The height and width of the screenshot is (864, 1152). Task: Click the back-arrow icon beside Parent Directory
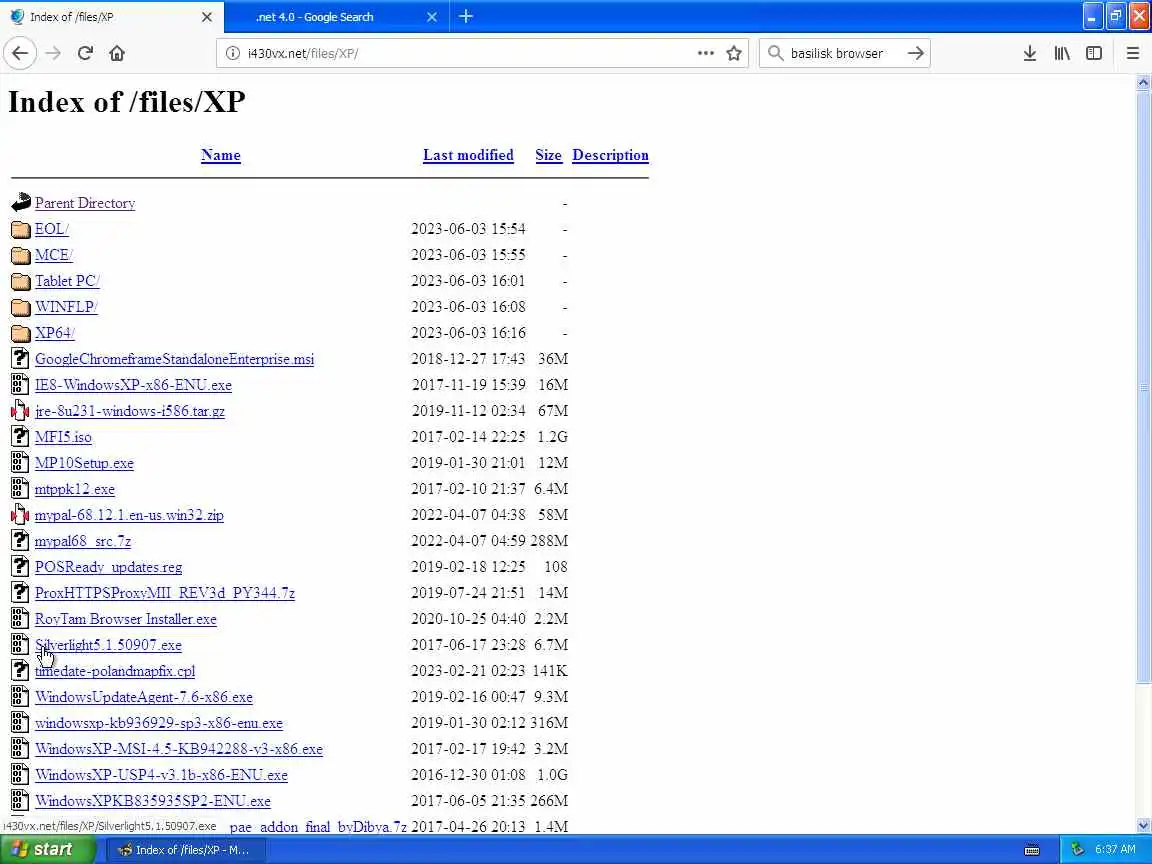(x=21, y=203)
